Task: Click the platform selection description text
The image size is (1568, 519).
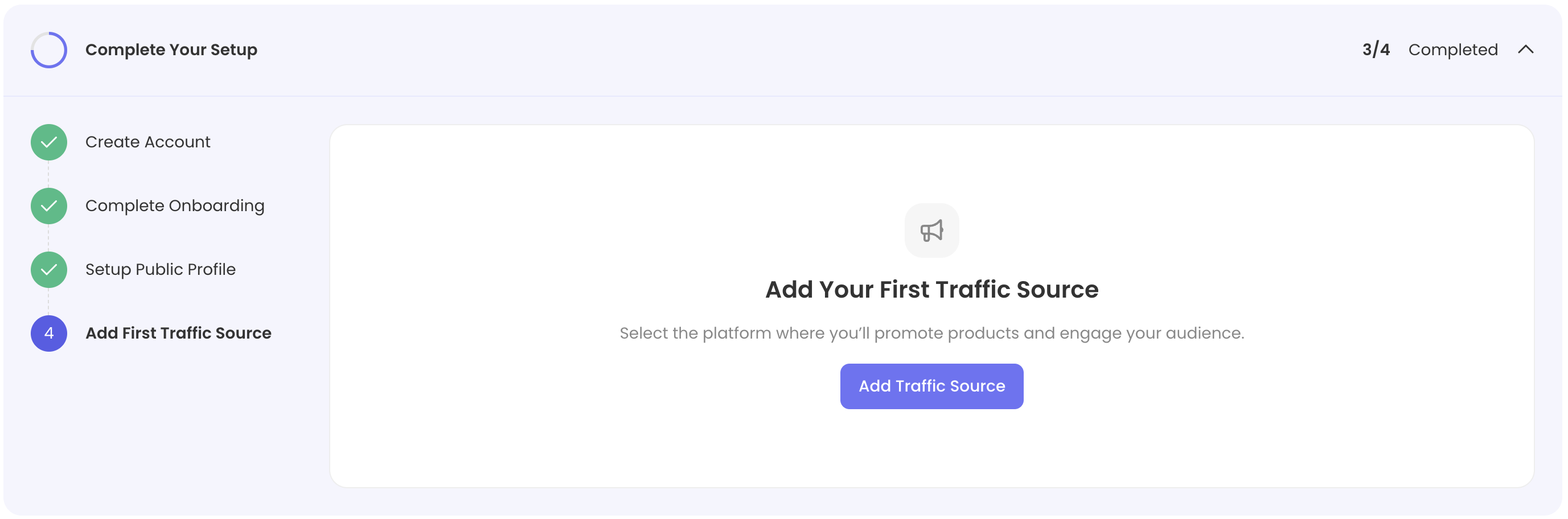Action: 931,333
